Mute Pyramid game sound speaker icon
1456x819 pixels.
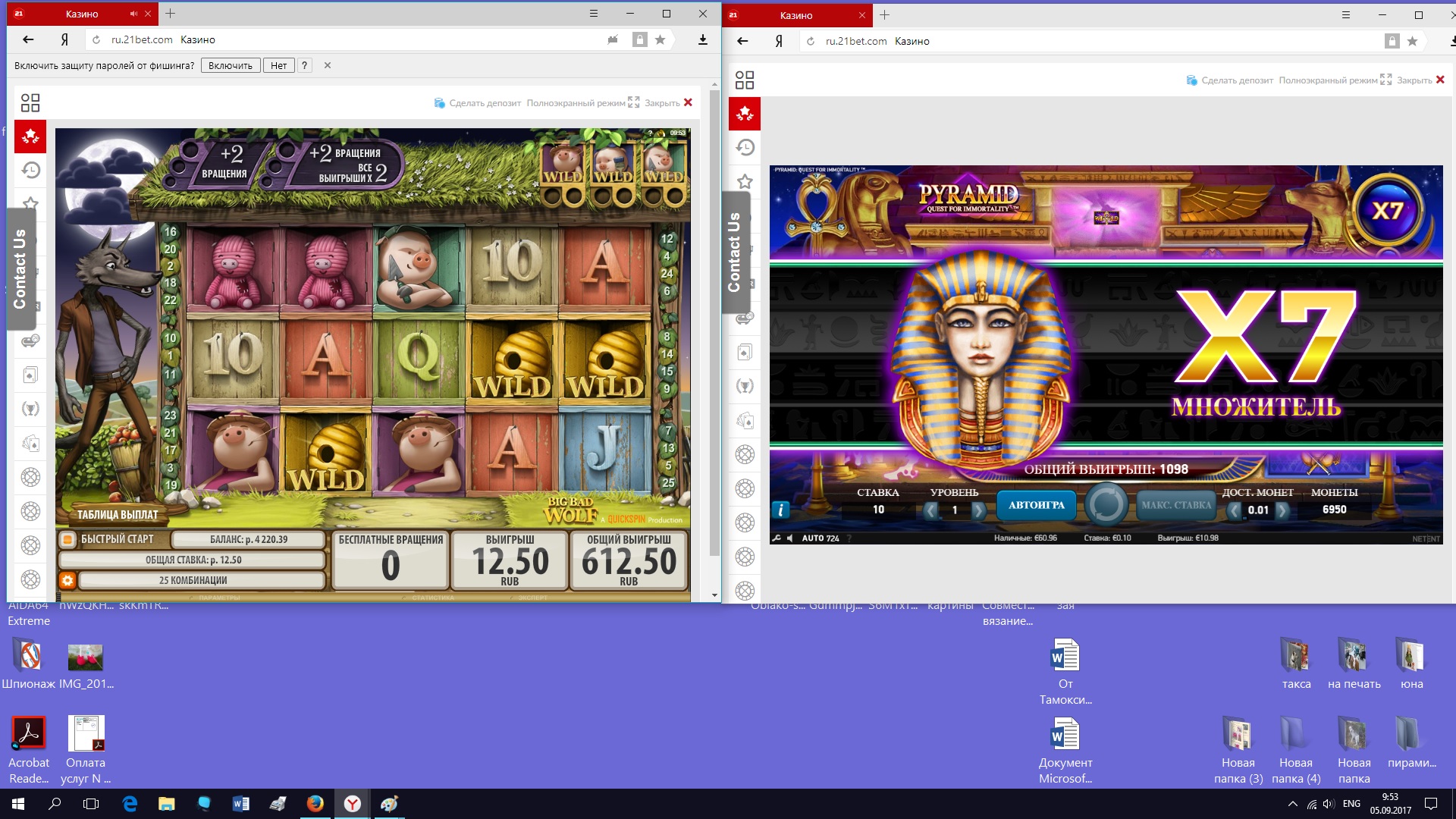click(789, 538)
